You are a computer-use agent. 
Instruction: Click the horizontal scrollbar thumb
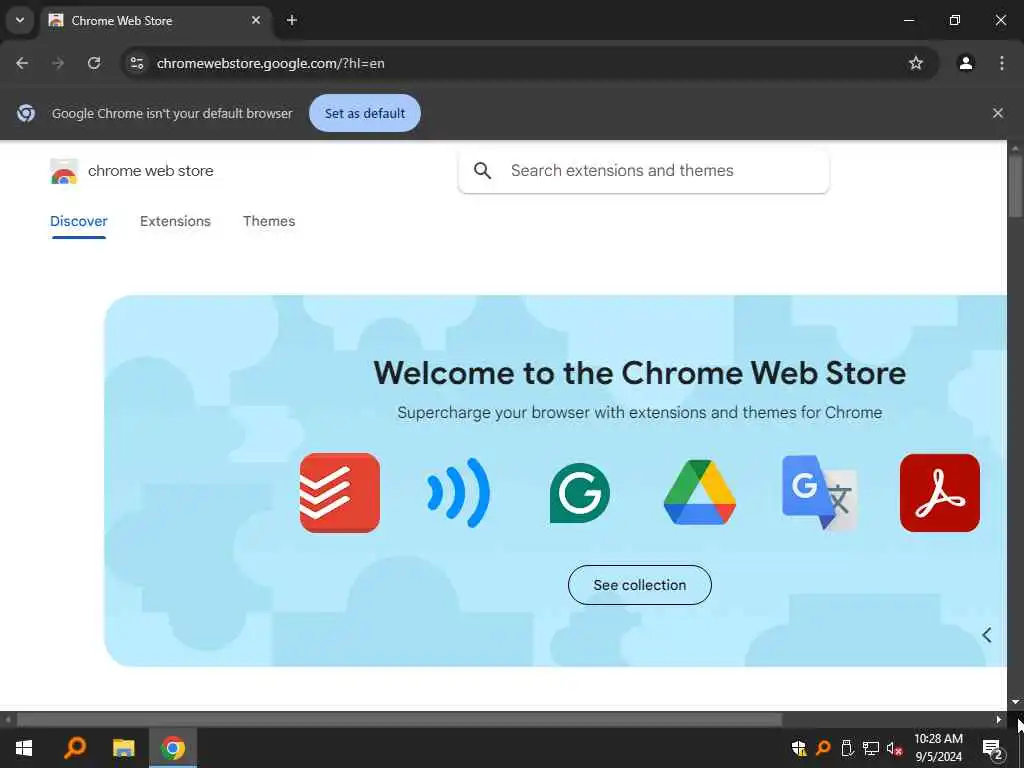(399, 720)
